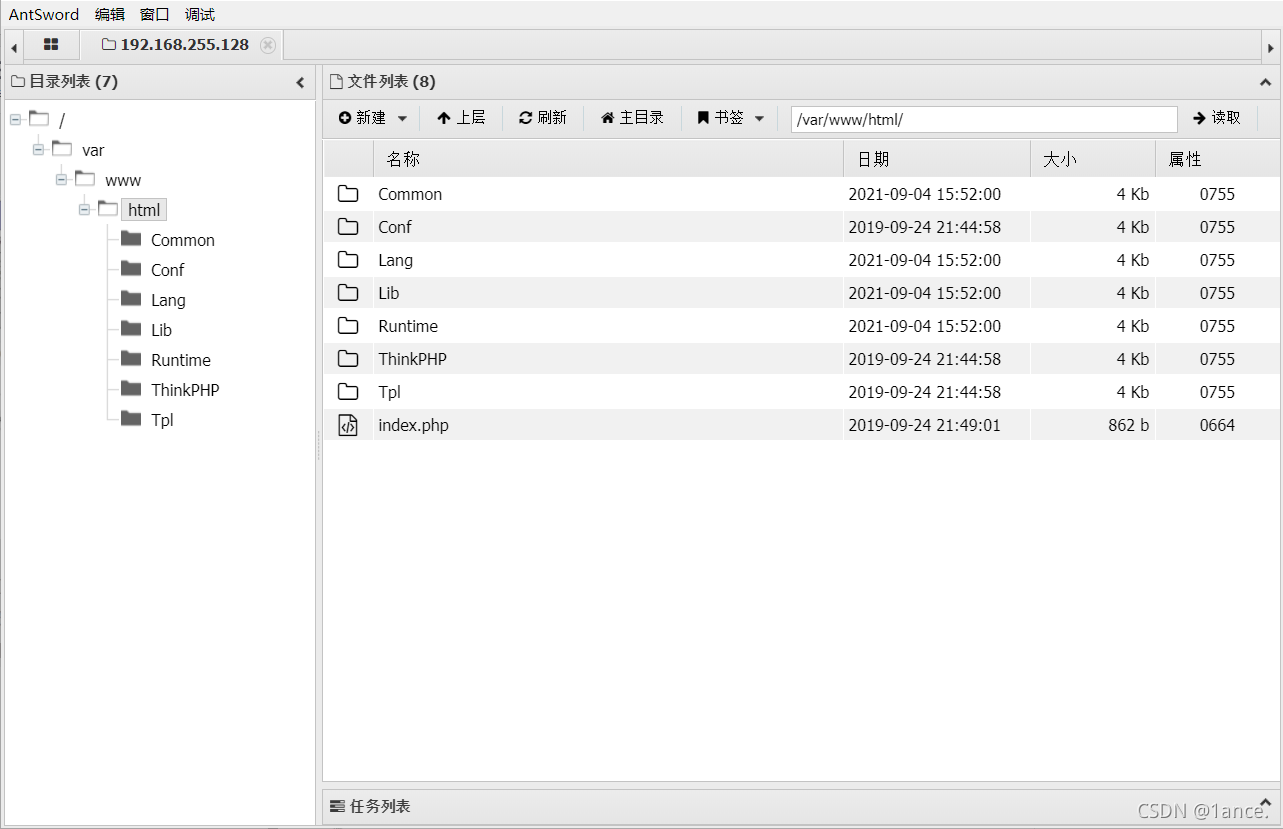The height and width of the screenshot is (829, 1283).
Task: Select the ThinkPHP name in the file list
Action: click(412, 359)
